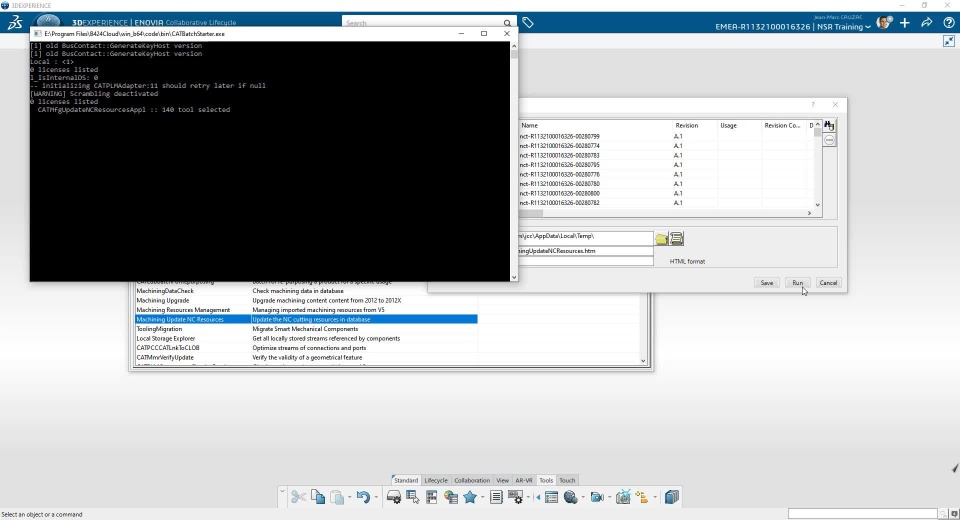Open the help question mark icon

(948, 23)
